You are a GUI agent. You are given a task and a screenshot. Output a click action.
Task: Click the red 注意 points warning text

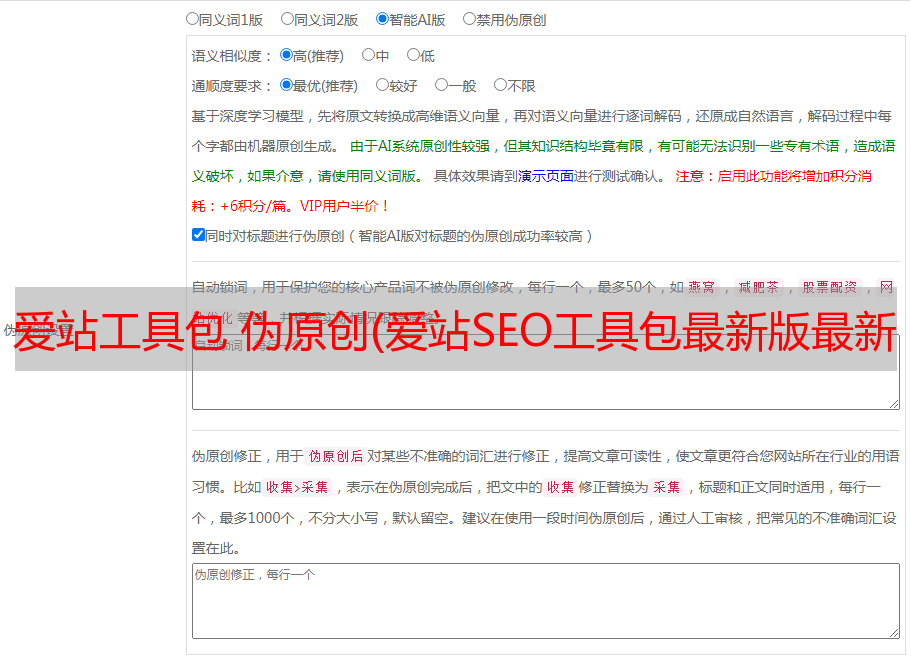coord(773,176)
